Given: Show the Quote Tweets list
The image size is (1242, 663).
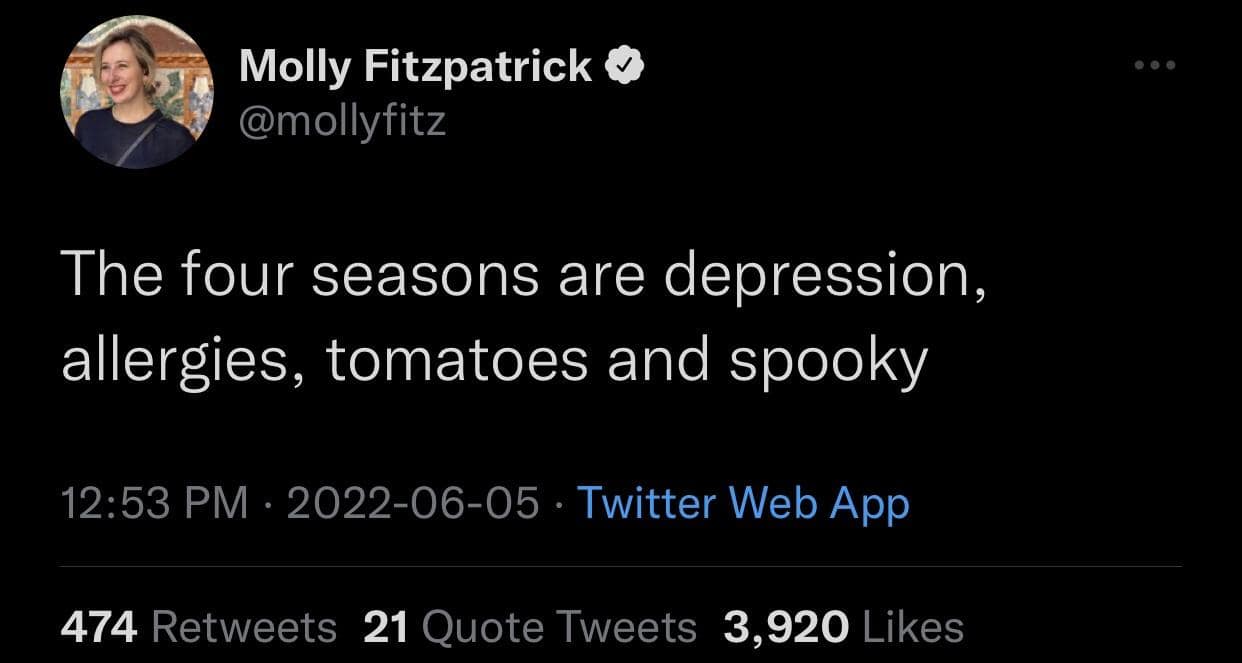Looking at the screenshot, I should tap(559, 627).
